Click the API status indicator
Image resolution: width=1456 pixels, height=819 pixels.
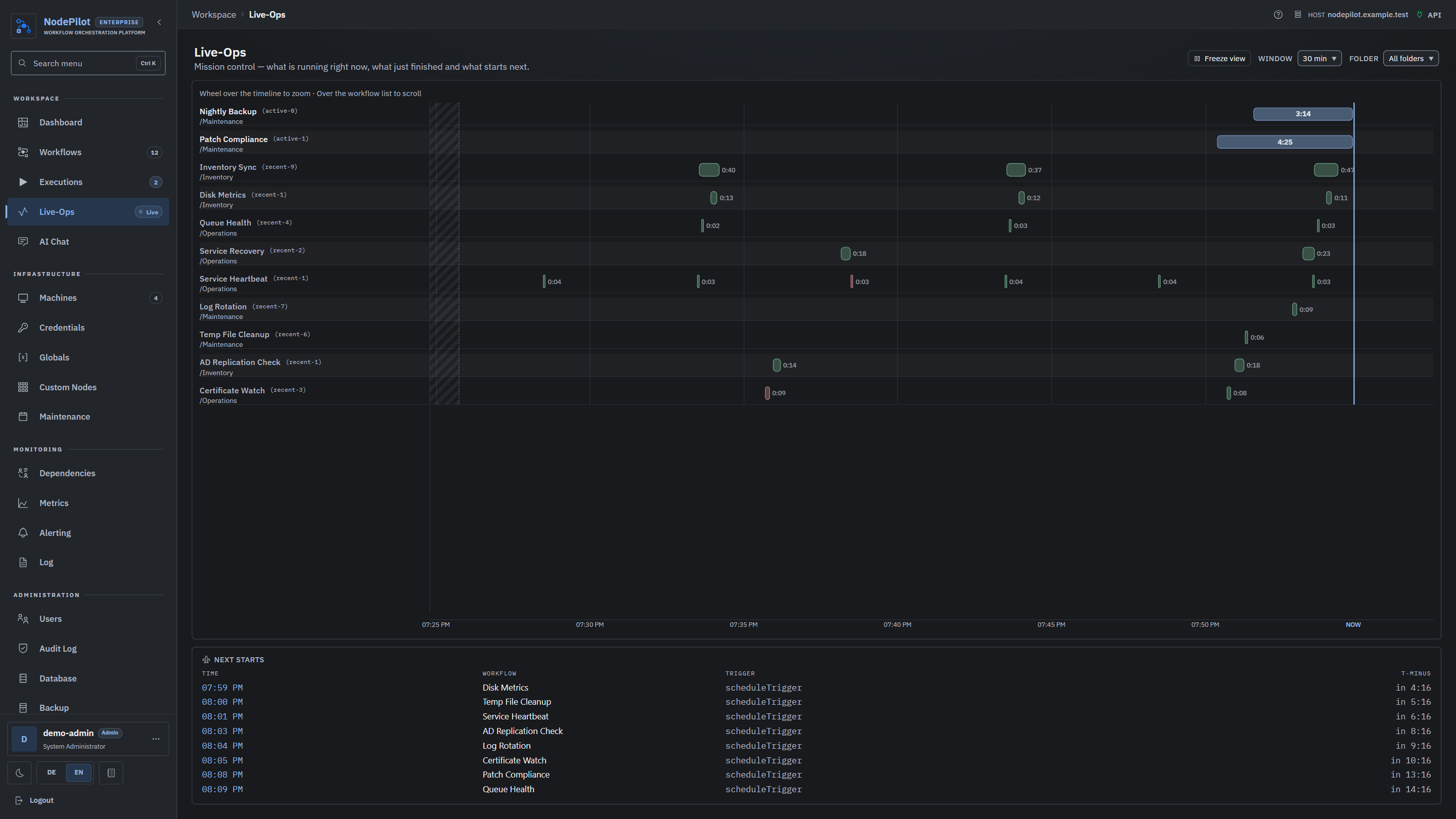pyautogui.click(x=1429, y=15)
